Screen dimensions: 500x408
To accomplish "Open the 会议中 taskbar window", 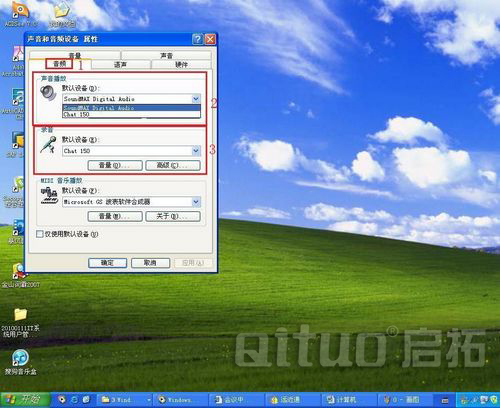I will click(x=236, y=399).
